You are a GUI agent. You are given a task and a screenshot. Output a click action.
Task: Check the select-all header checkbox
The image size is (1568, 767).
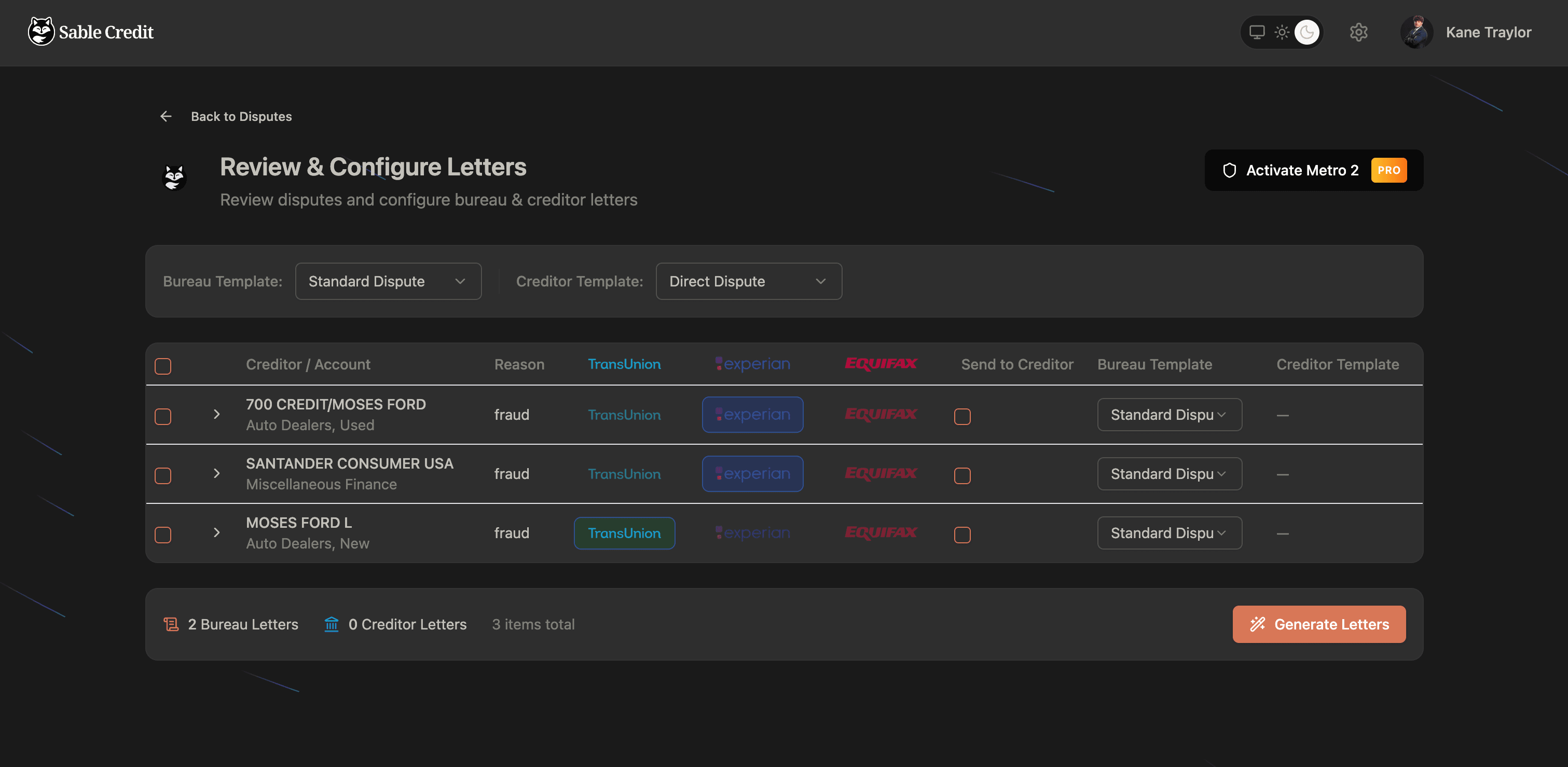click(x=162, y=366)
